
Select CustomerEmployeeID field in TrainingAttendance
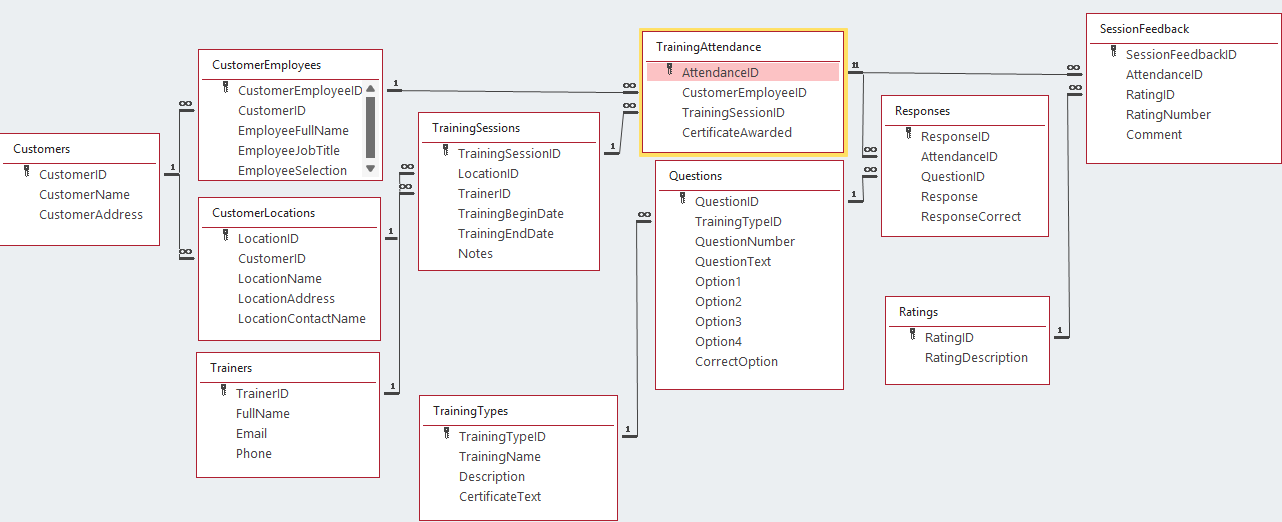[743, 92]
